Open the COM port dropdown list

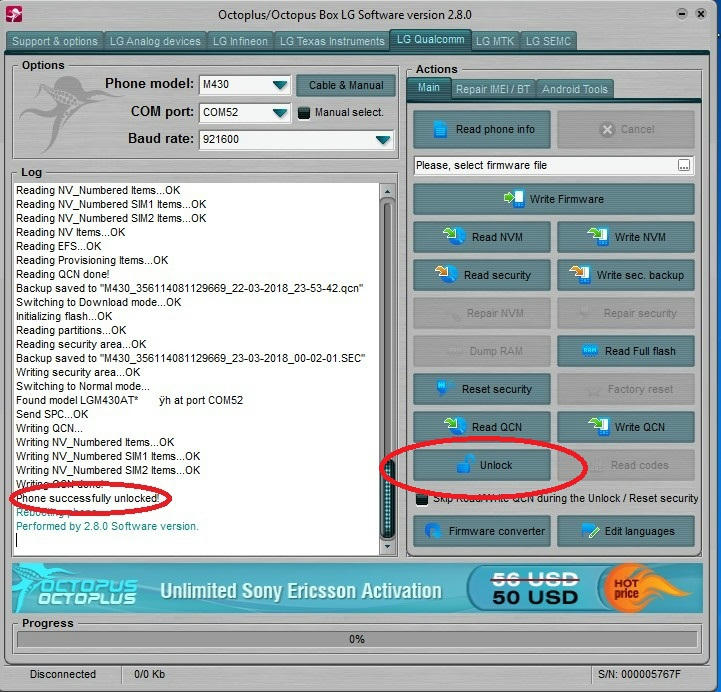[279, 113]
